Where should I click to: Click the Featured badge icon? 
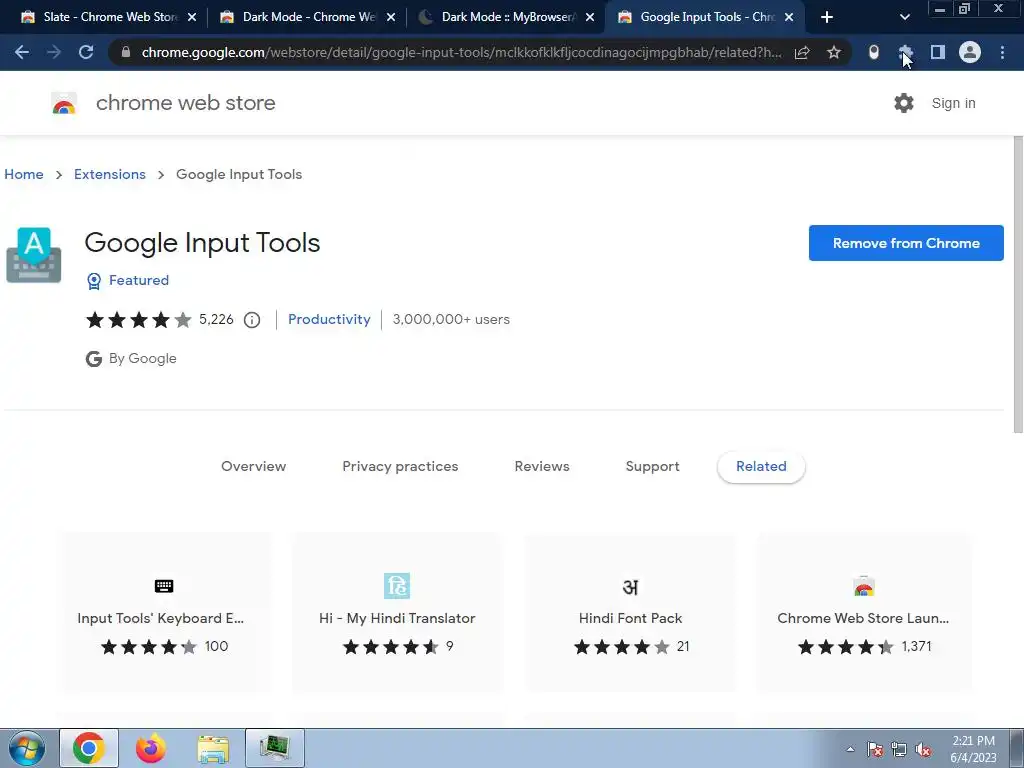pos(94,281)
